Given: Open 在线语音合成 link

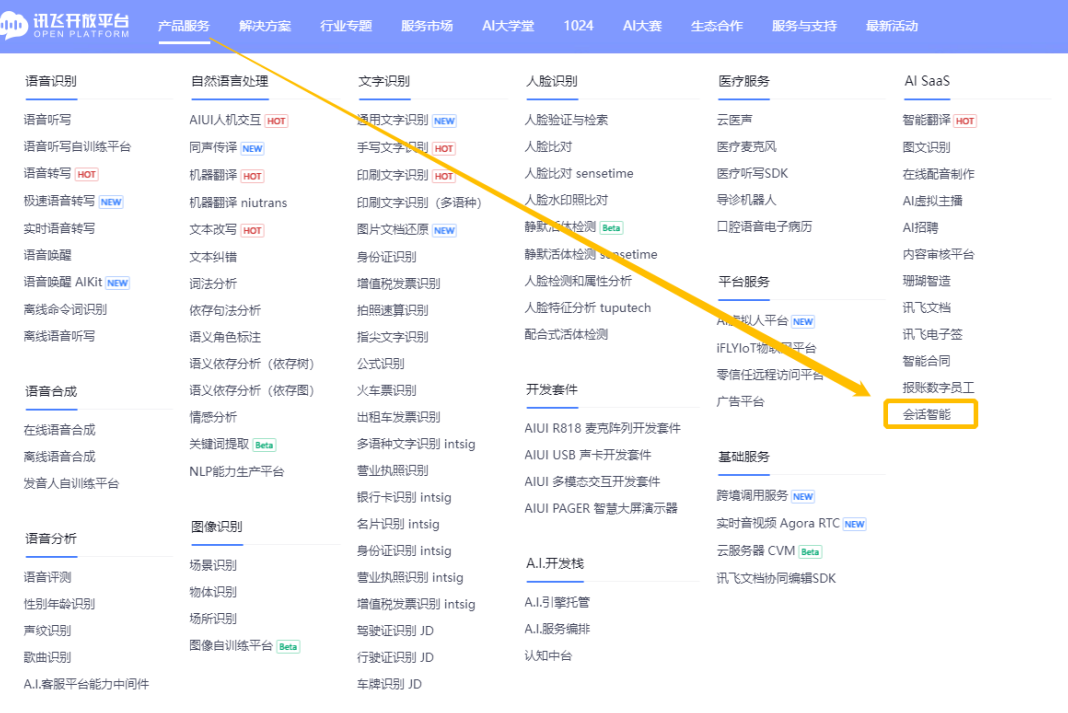Looking at the screenshot, I should (60, 430).
